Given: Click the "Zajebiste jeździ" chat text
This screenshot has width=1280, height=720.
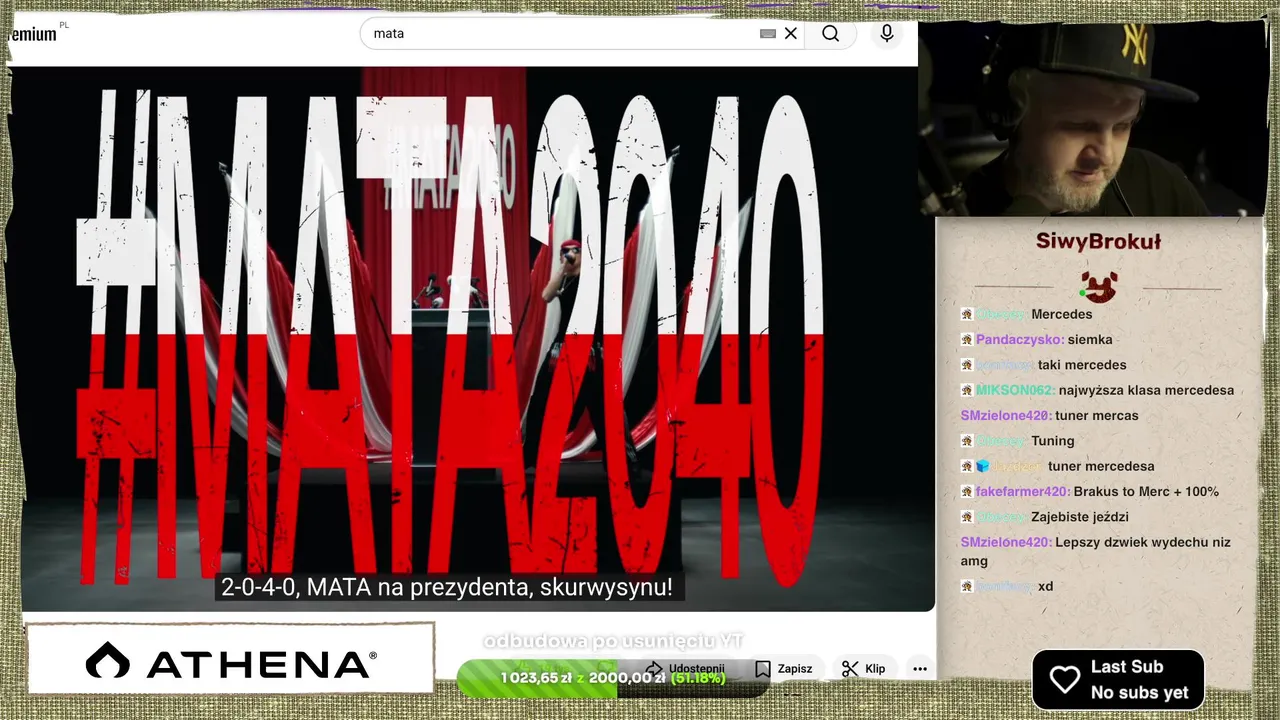Looking at the screenshot, I should [1080, 517].
